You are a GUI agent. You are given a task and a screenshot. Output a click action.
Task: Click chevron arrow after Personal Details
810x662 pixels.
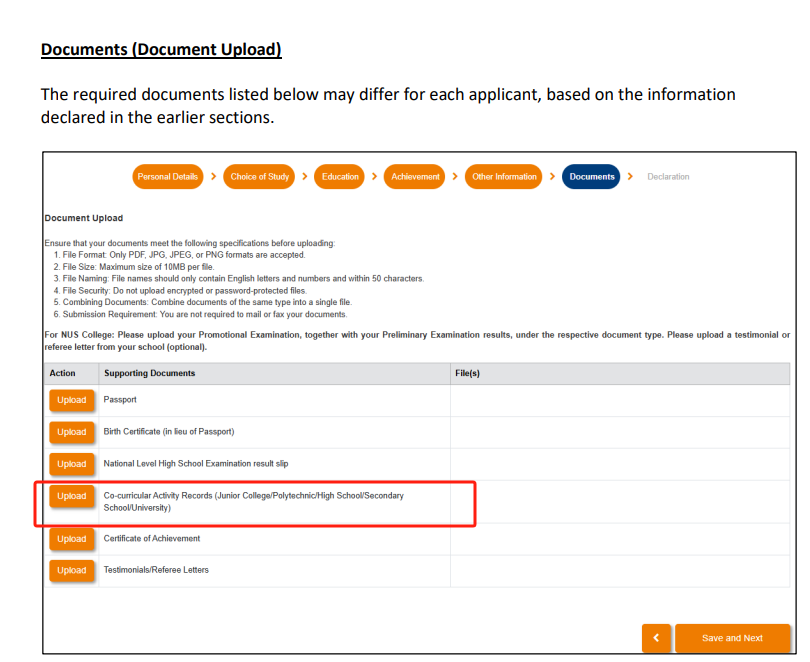[213, 177]
